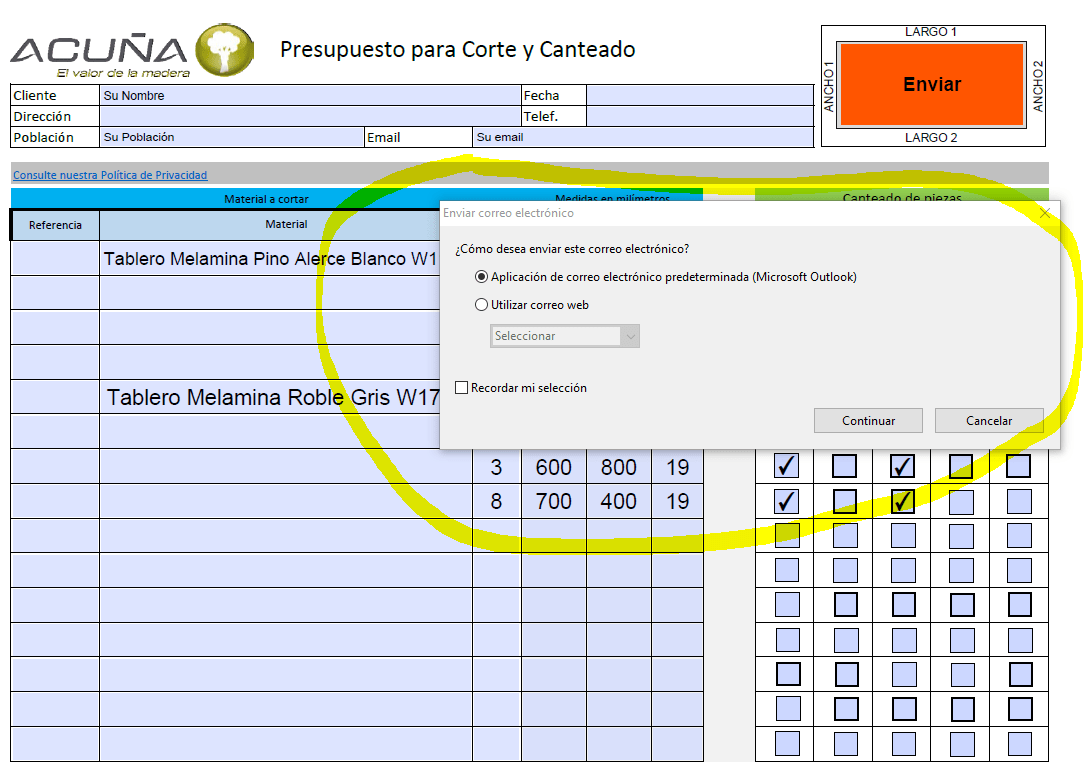The height and width of the screenshot is (772, 1083).
Task: Select the cell with value 400
Action: (x=619, y=501)
